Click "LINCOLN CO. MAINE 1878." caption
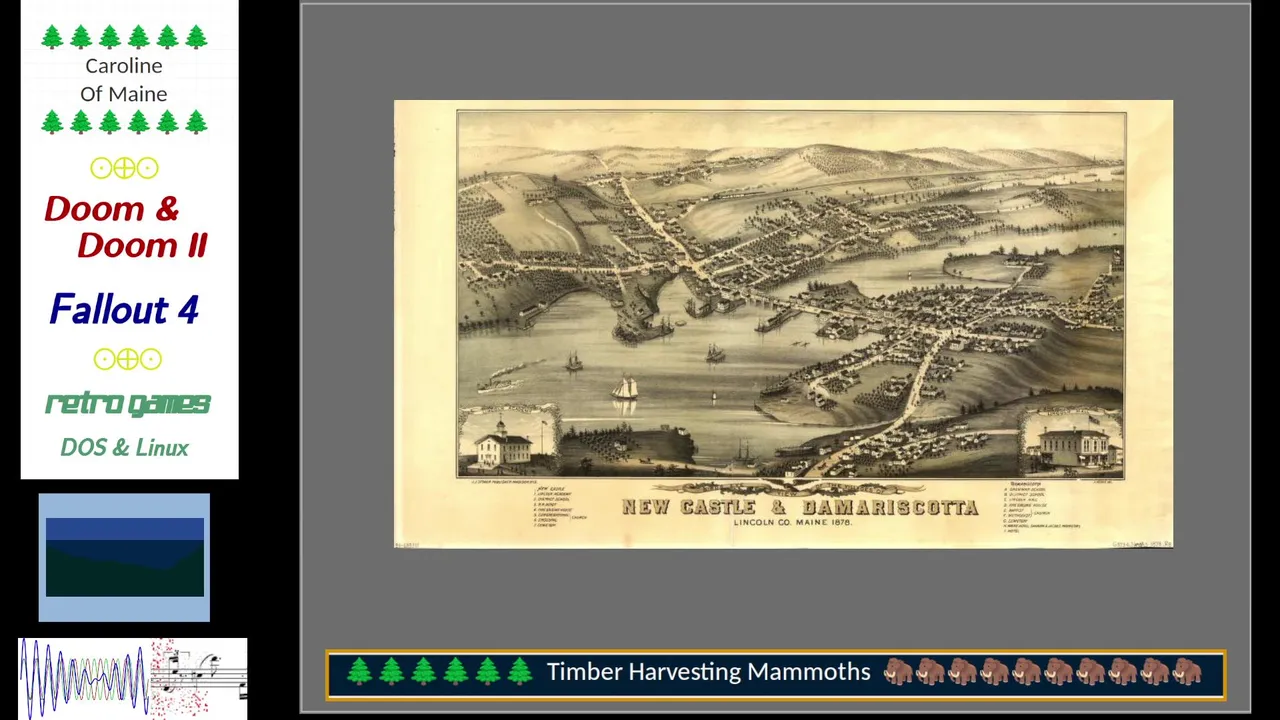 point(793,522)
